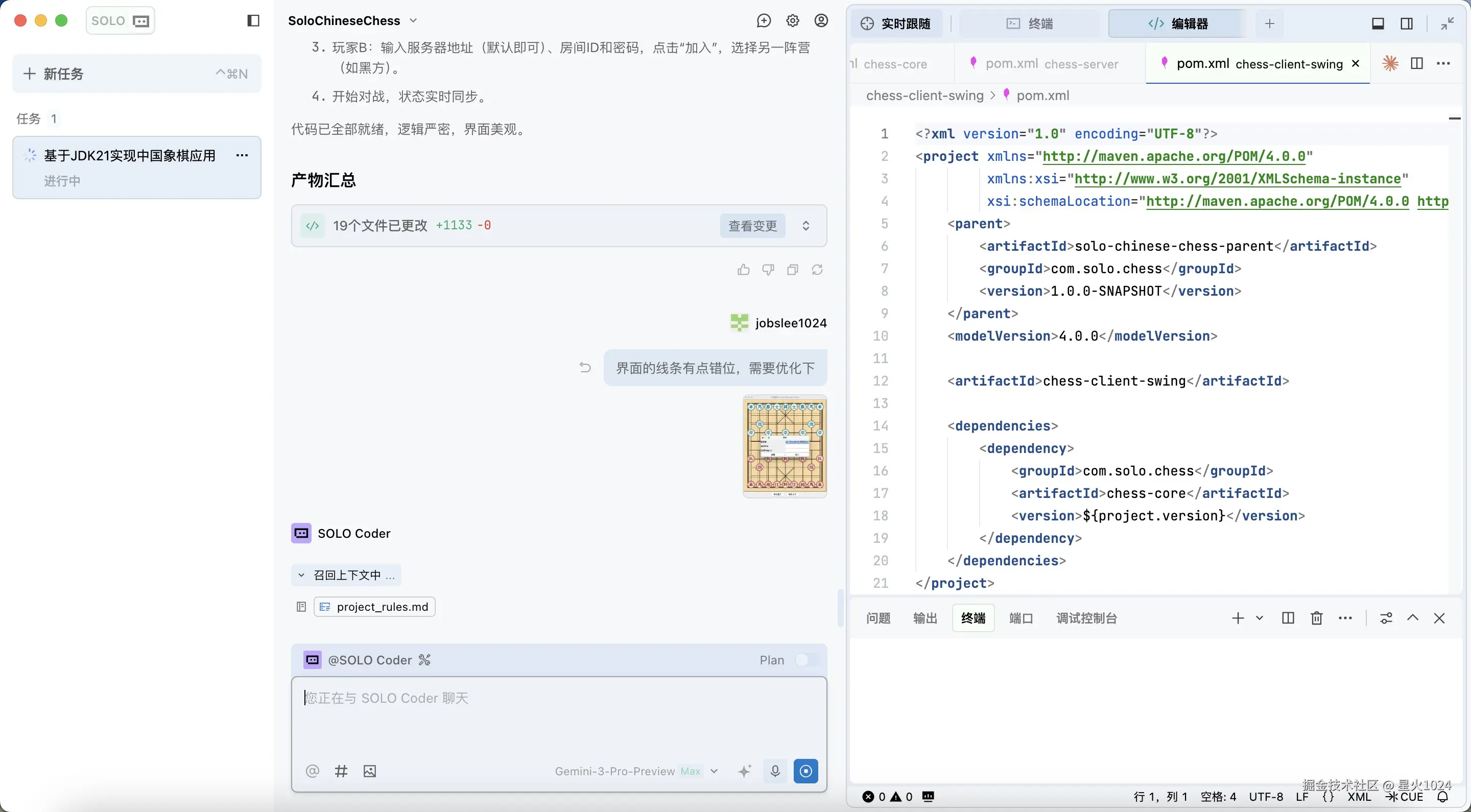Click the thumbs up feedback icon

pyautogui.click(x=743, y=270)
